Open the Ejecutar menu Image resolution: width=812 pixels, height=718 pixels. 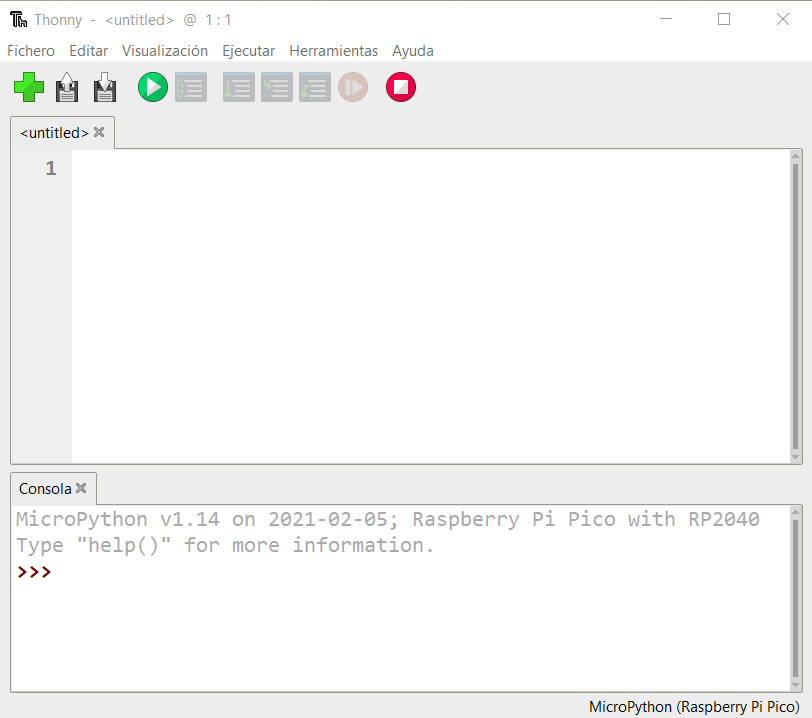point(248,51)
